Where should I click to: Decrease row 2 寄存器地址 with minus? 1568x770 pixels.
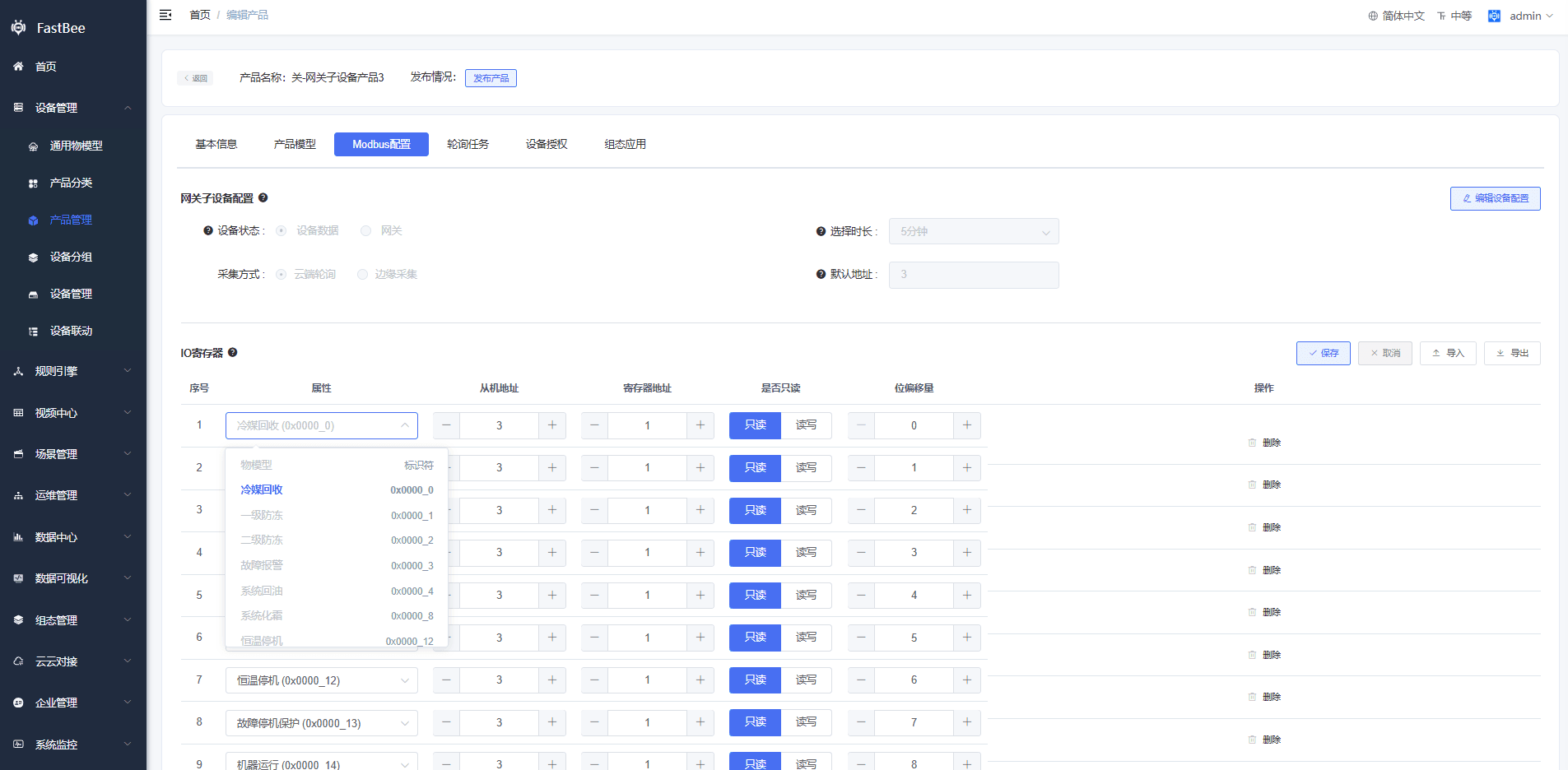tap(594, 467)
